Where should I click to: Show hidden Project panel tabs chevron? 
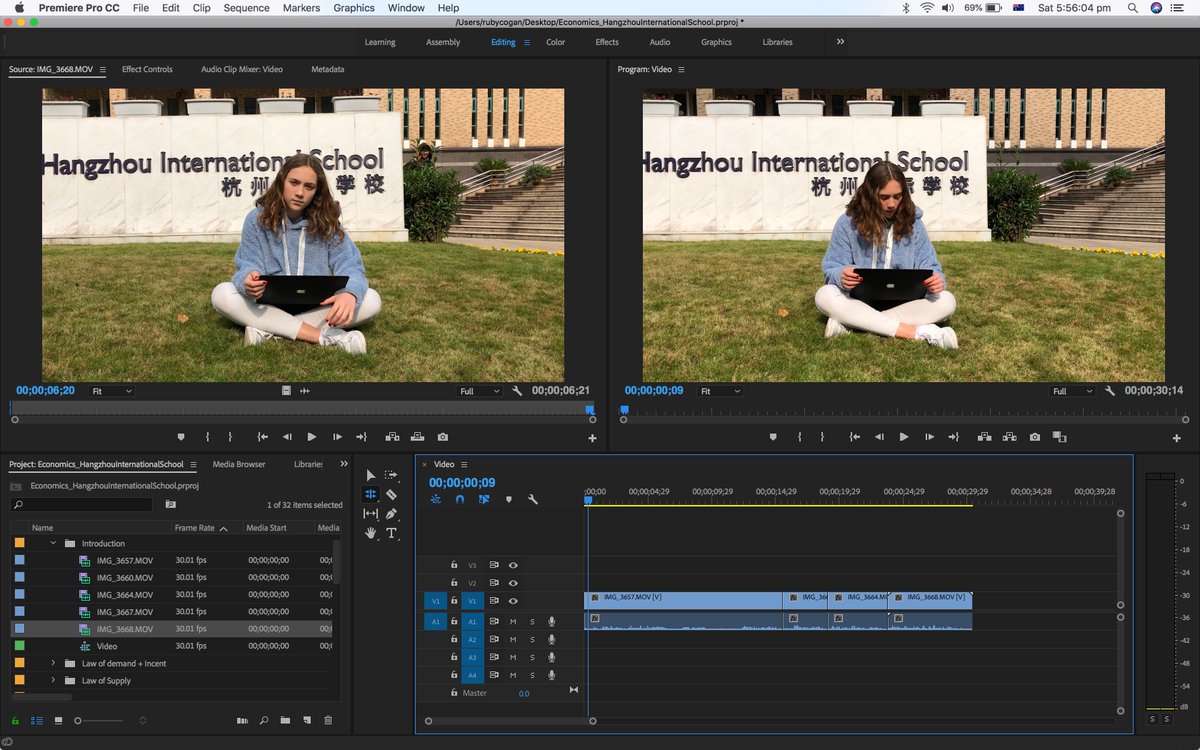click(x=344, y=464)
